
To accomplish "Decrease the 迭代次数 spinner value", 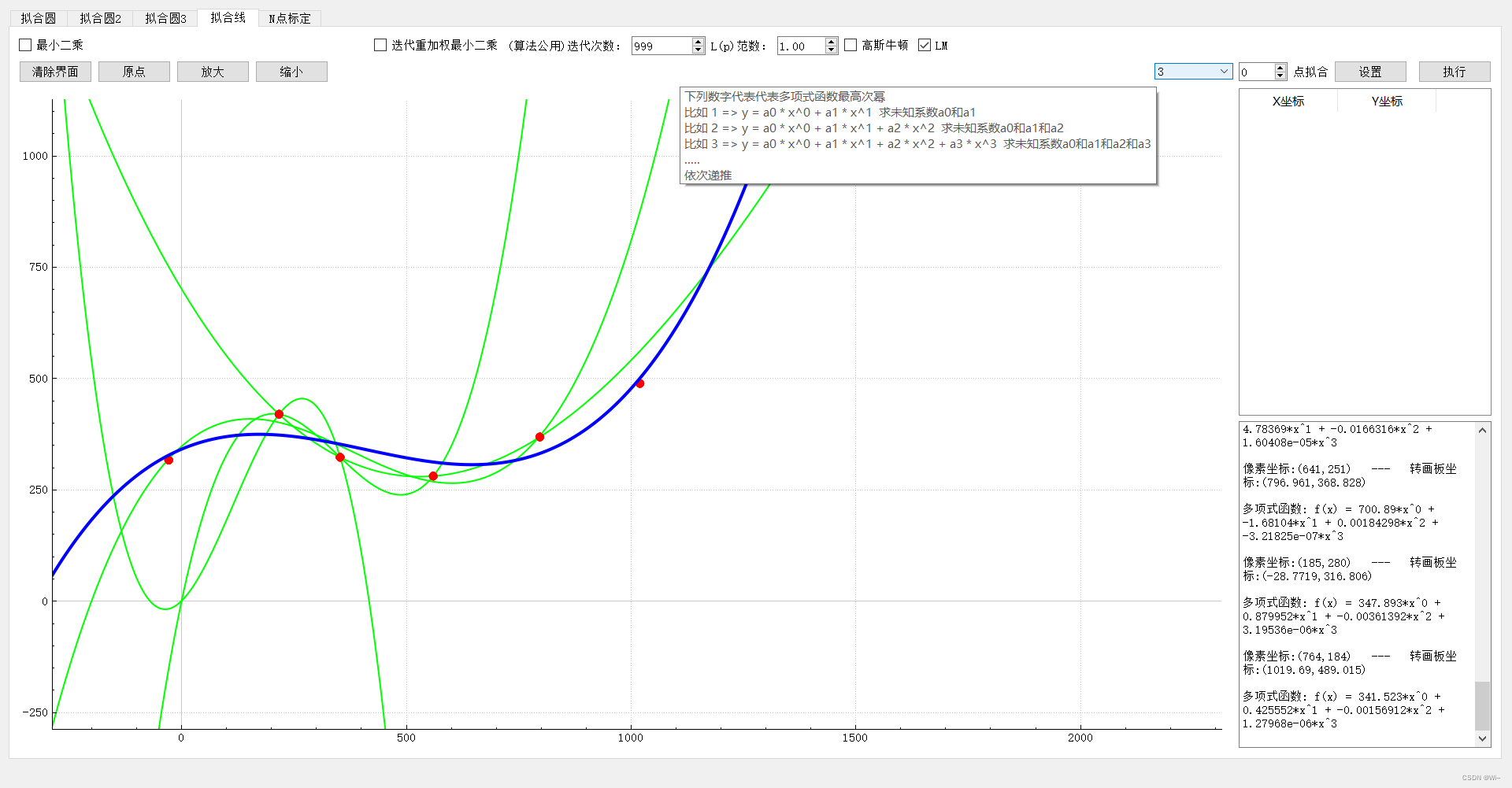I will pyautogui.click(x=699, y=50).
